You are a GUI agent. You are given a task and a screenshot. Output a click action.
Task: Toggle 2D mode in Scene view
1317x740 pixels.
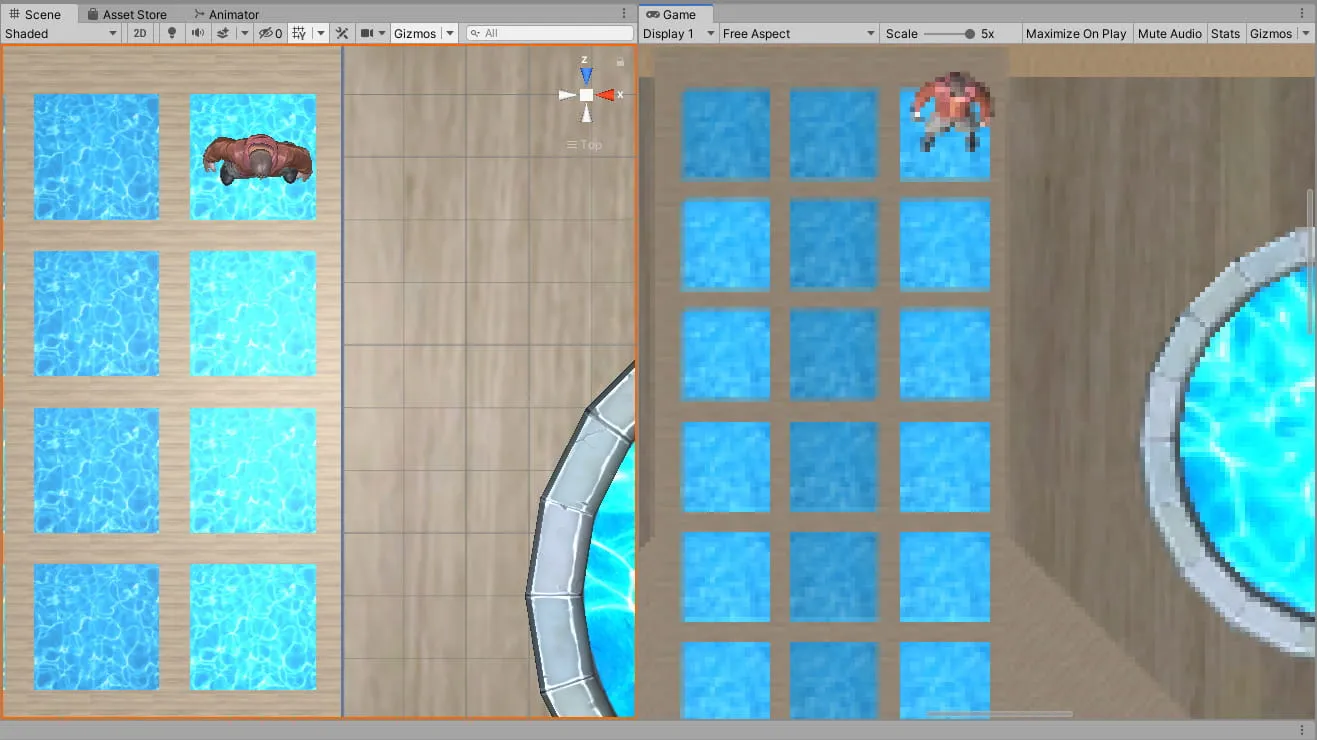140,33
